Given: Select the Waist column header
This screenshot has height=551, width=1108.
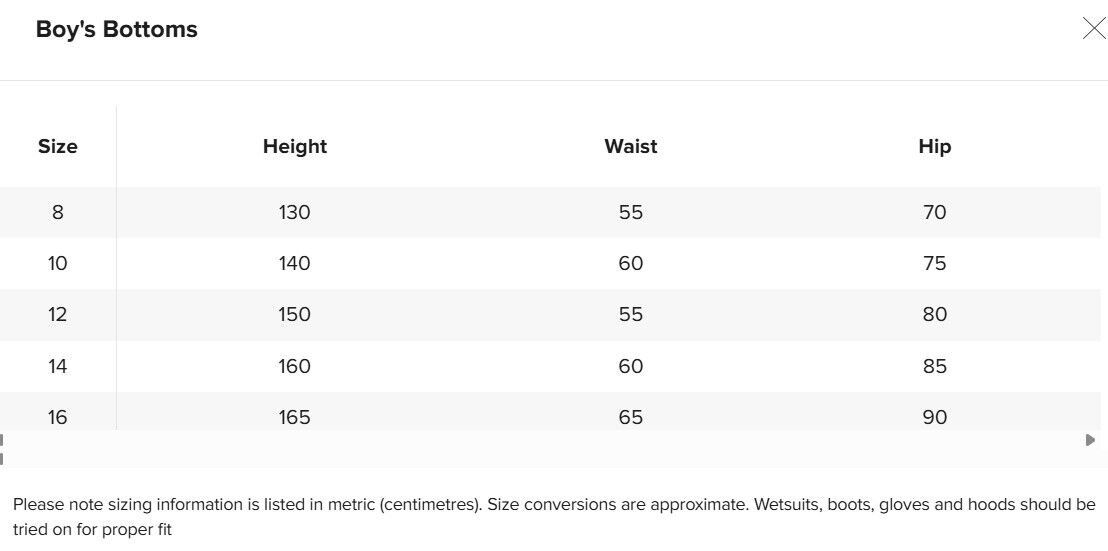Looking at the screenshot, I should 631,146.
